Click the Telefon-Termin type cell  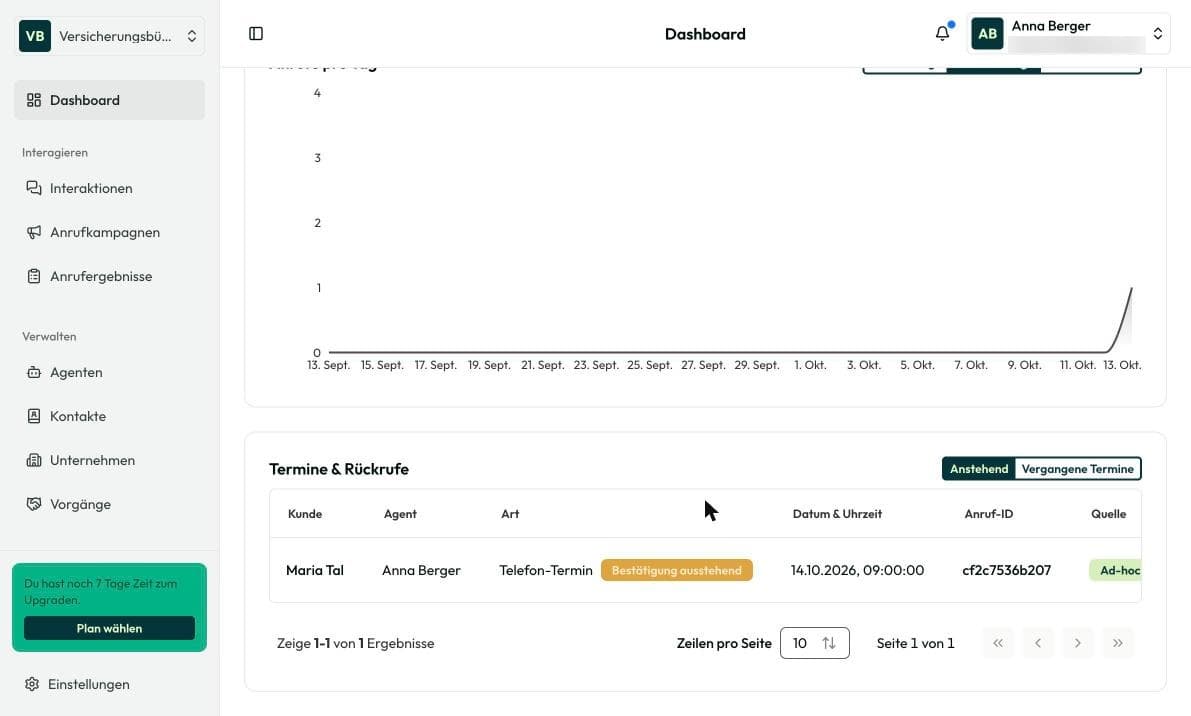click(x=545, y=570)
